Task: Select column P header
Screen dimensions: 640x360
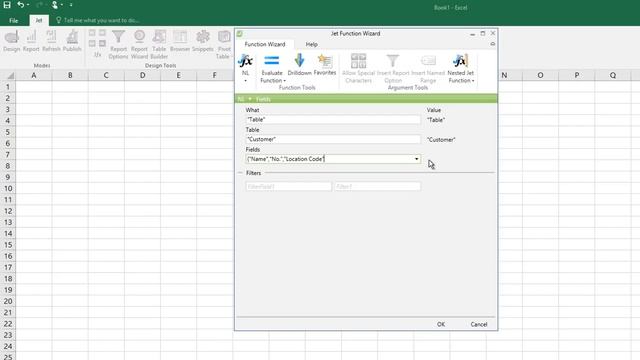Action: pos(577,75)
